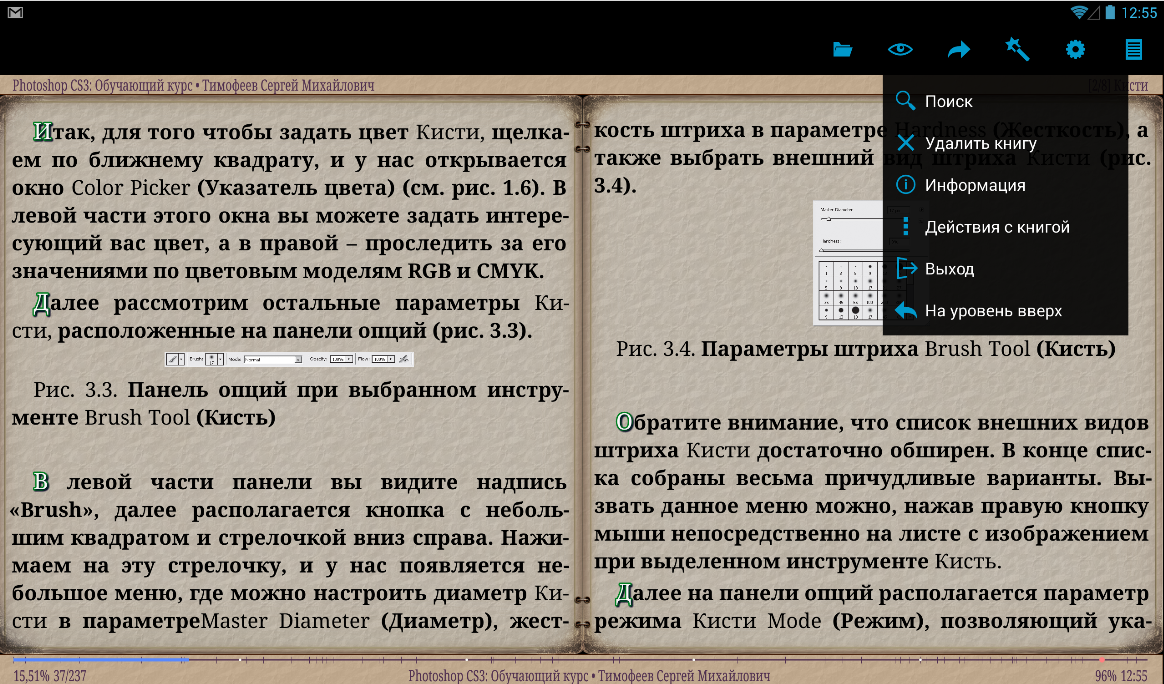1164x684 pixels.
Task: Click the book title header at top left
Action: point(193,86)
